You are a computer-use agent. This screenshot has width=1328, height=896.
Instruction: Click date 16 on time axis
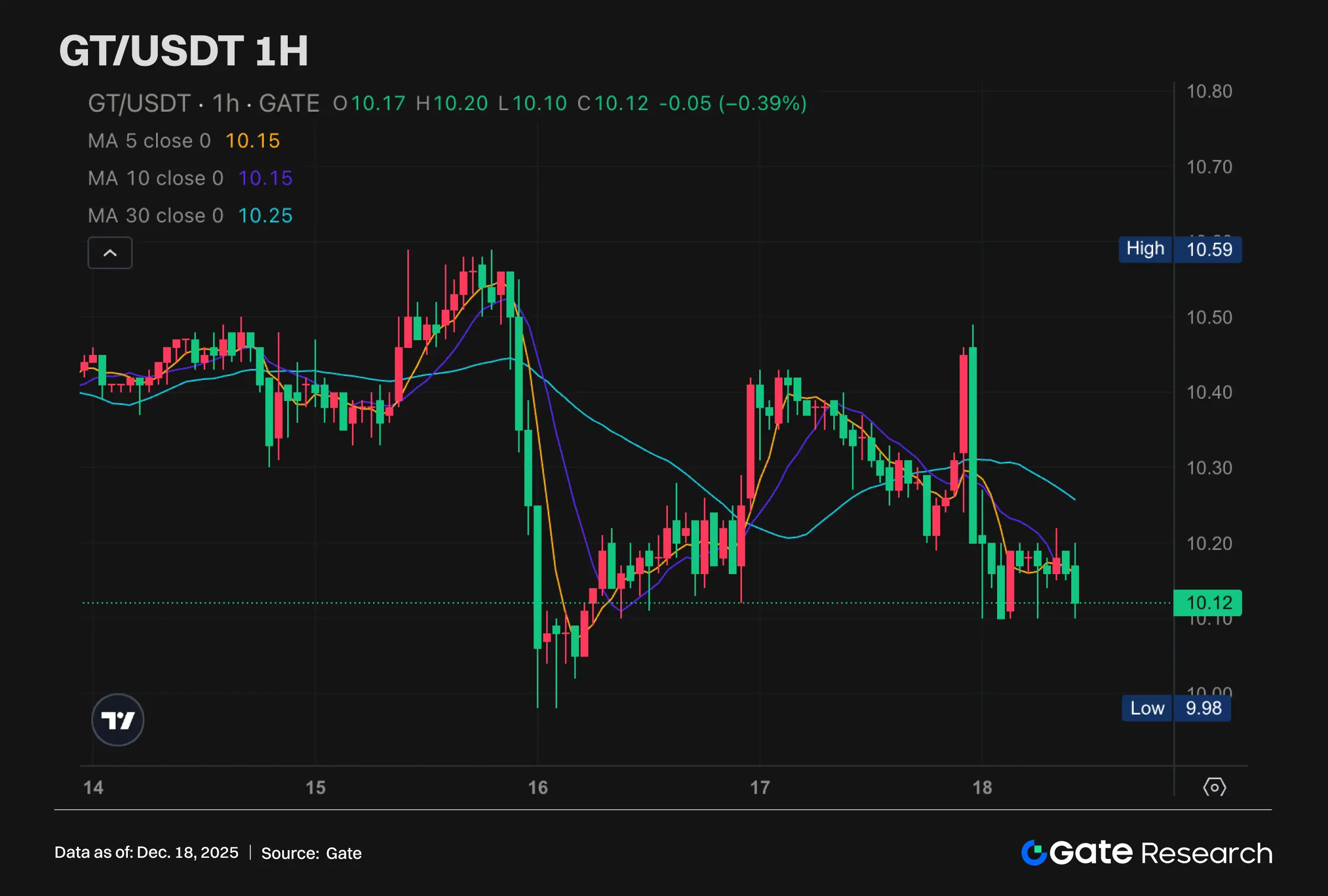[538, 788]
